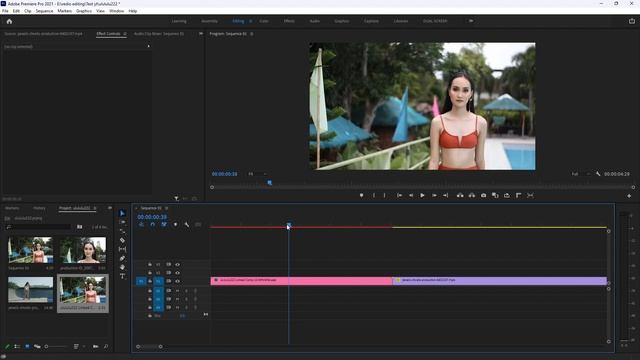The height and width of the screenshot is (360, 640).
Task: Click Mark Out button in Program monitor
Action: (384, 196)
